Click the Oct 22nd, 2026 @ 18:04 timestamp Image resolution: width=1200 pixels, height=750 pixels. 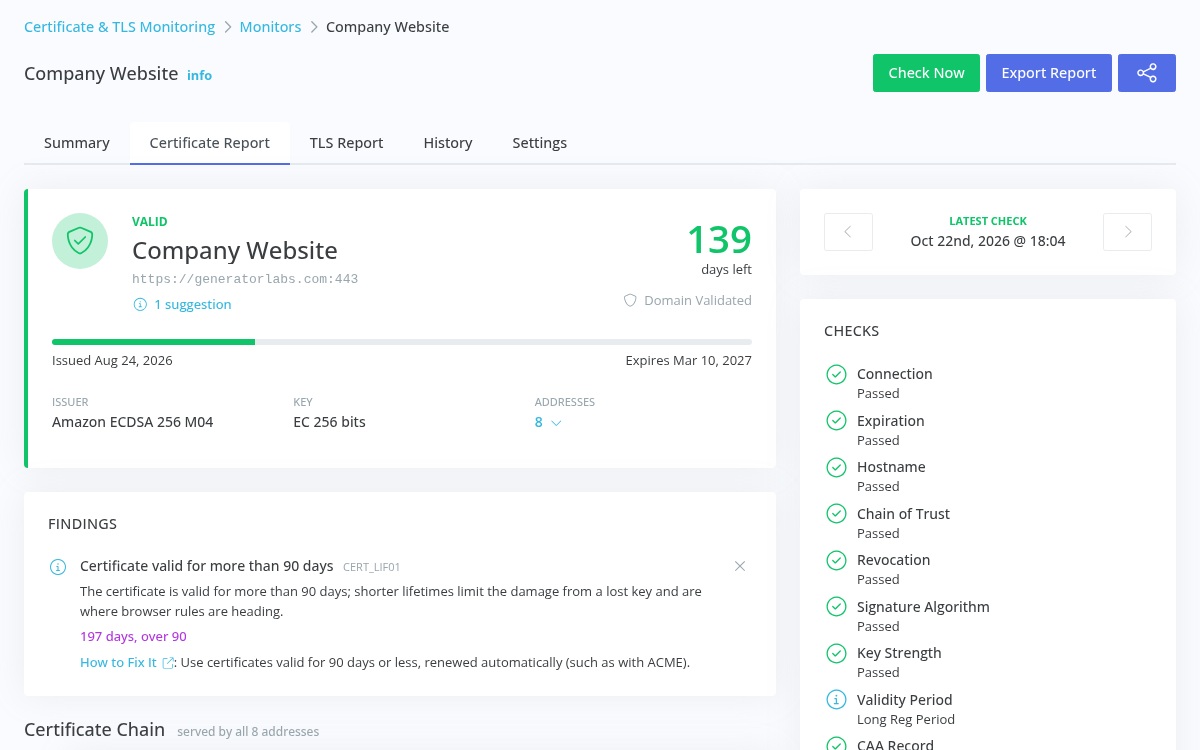(988, 241)
